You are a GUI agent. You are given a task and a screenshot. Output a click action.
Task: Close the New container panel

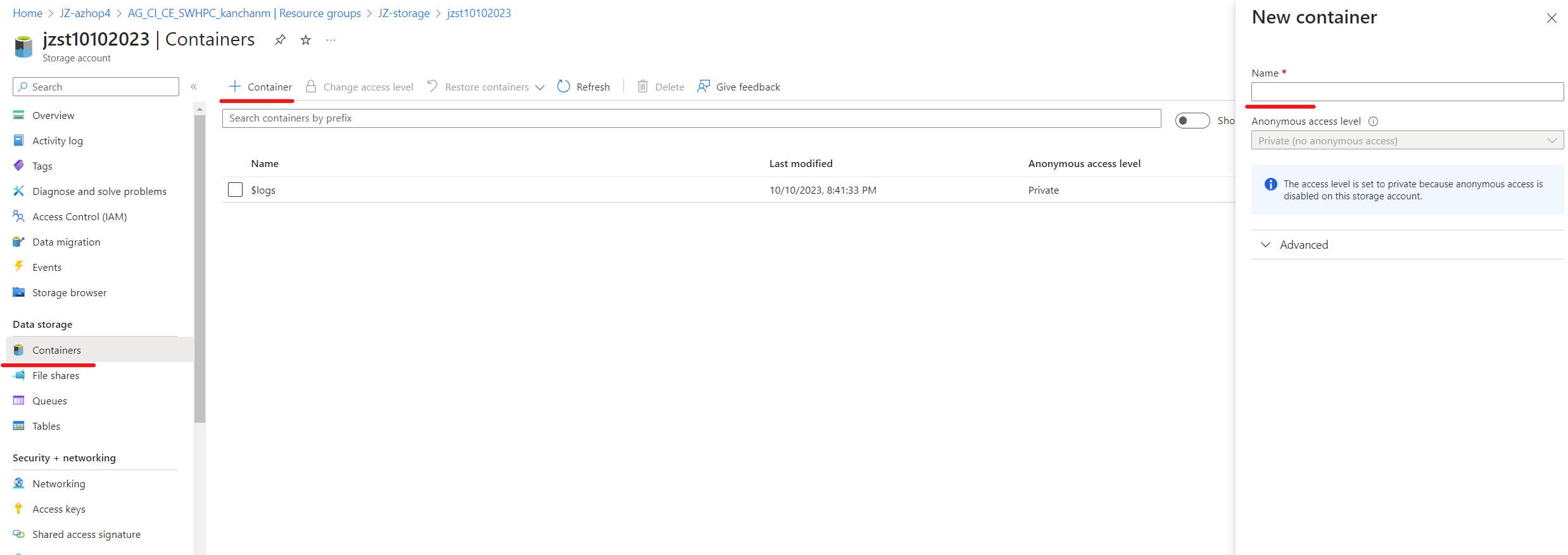(1552, 18)
